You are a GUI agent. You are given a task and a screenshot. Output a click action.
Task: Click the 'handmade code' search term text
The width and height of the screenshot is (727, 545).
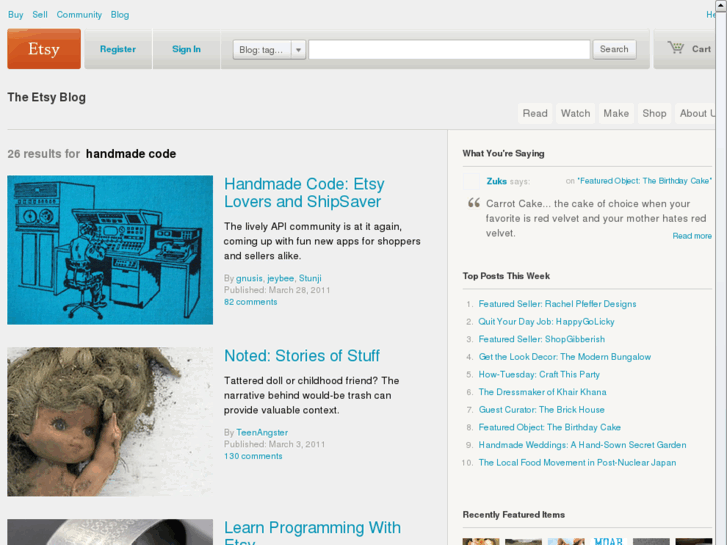point(131,154)
